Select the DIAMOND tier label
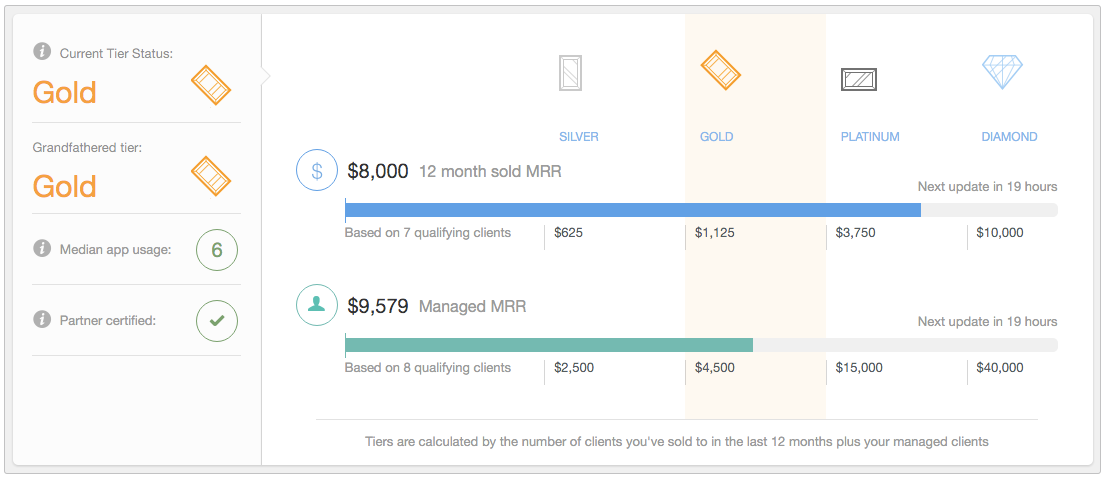Screen dimensions: 1108x482 (1009, 137)
